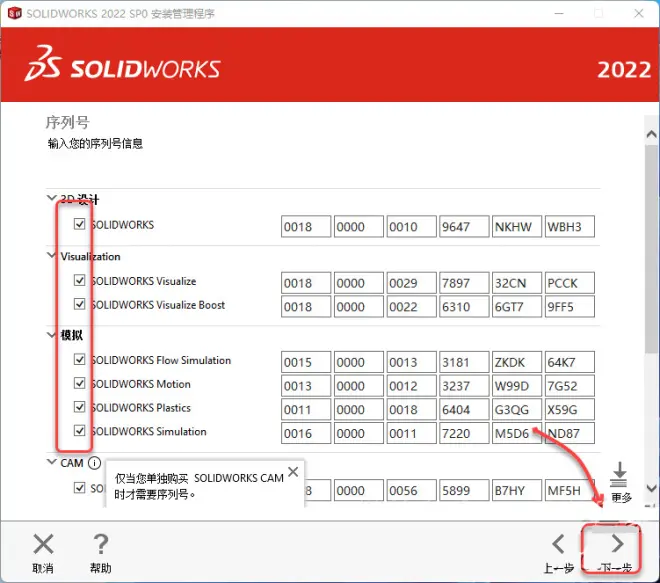The width and height of the screenshot is (660, 583).
Task: Proceed with the next step arrow
Action: [617, 544]
